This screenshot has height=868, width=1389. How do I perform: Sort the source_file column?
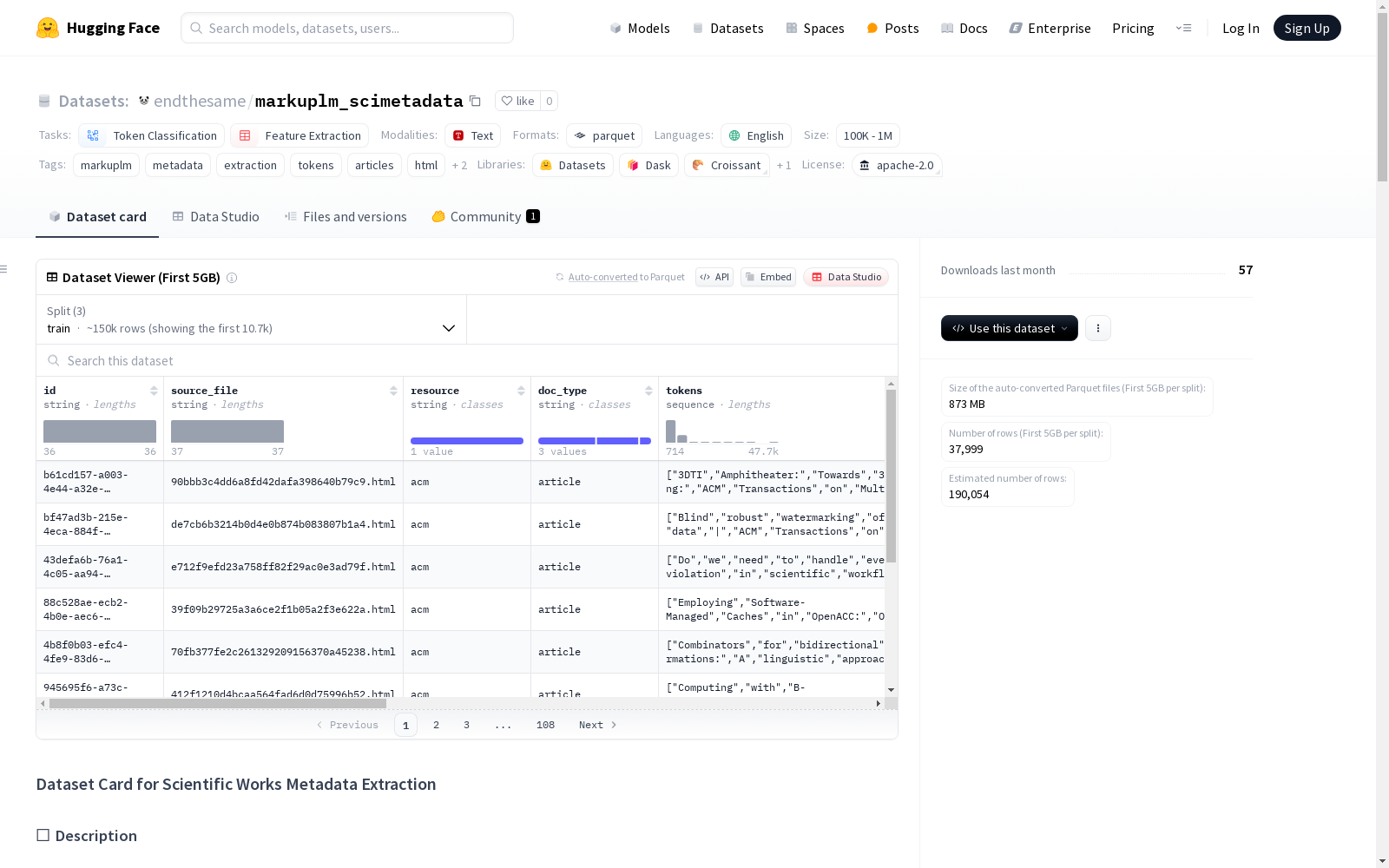[x=393, y=391]
